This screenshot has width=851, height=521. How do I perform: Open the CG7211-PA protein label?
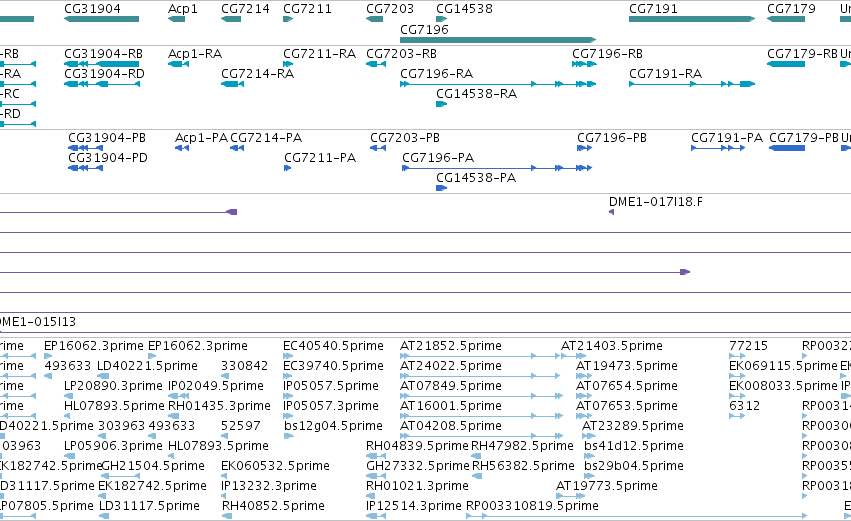tap(320, 158)
